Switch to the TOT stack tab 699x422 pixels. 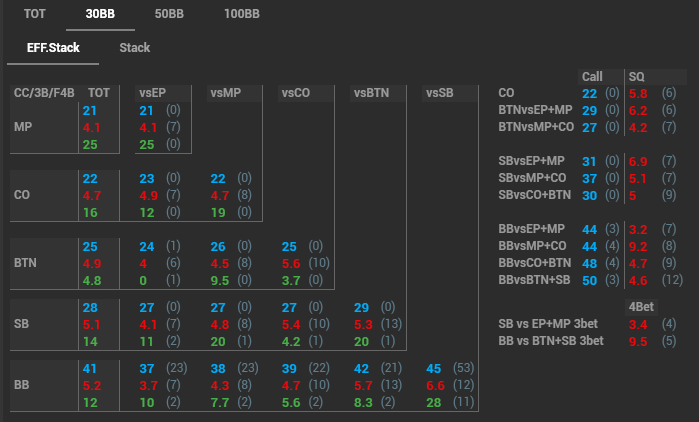pos(35,15)
